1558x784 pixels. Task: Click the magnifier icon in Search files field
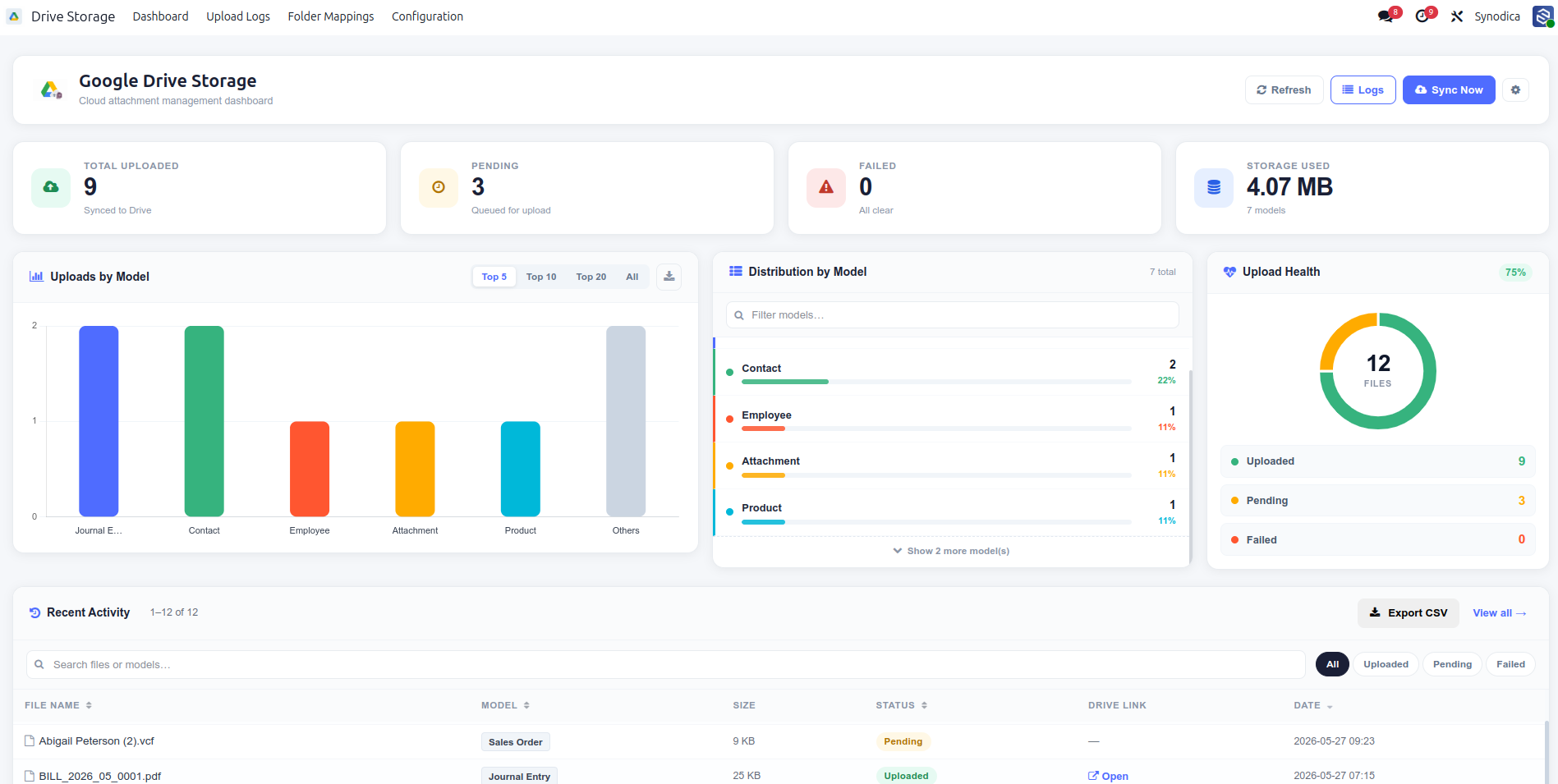[x=39, y=665]
